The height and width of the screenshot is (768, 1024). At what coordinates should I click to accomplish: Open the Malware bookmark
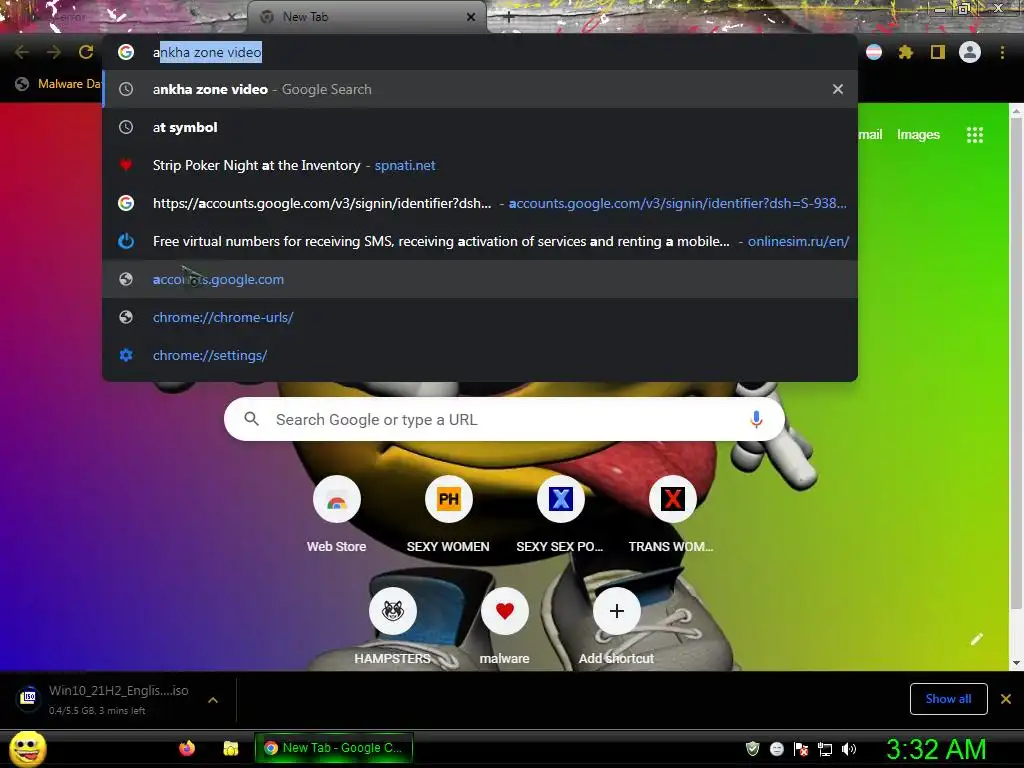tap(59, 84)
